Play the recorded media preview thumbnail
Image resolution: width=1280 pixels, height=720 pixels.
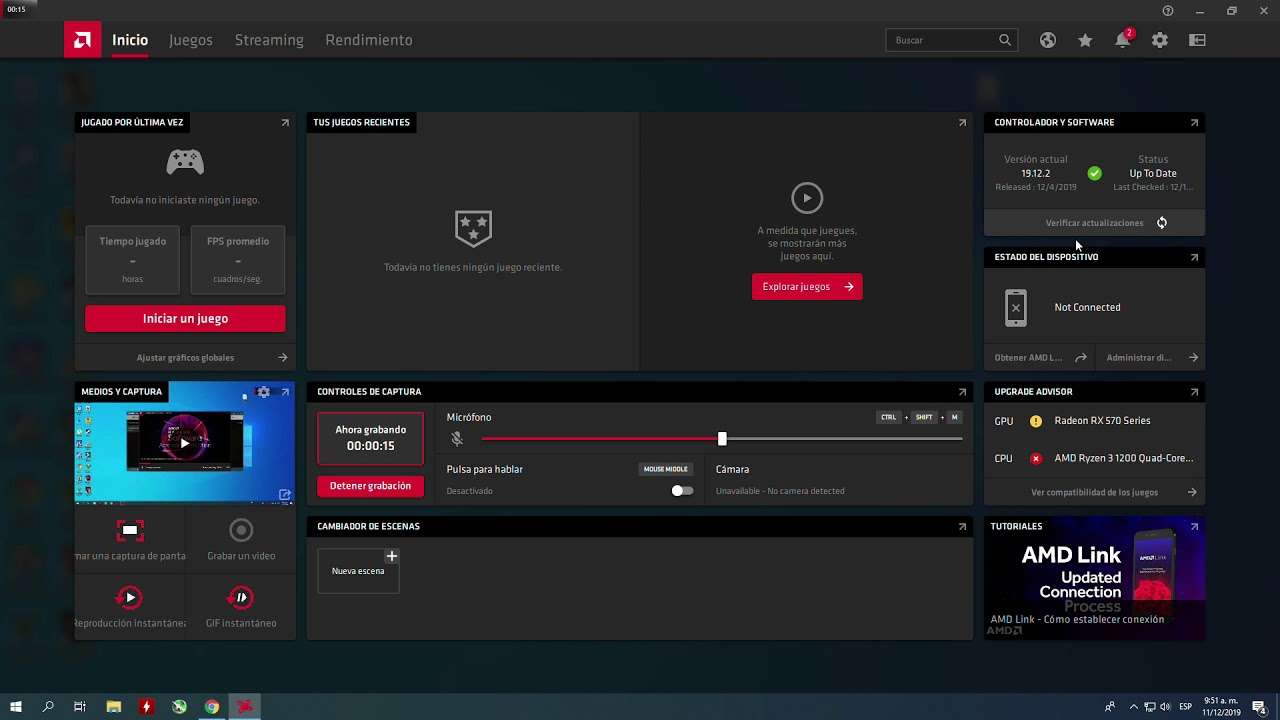(x=185, y=443)
